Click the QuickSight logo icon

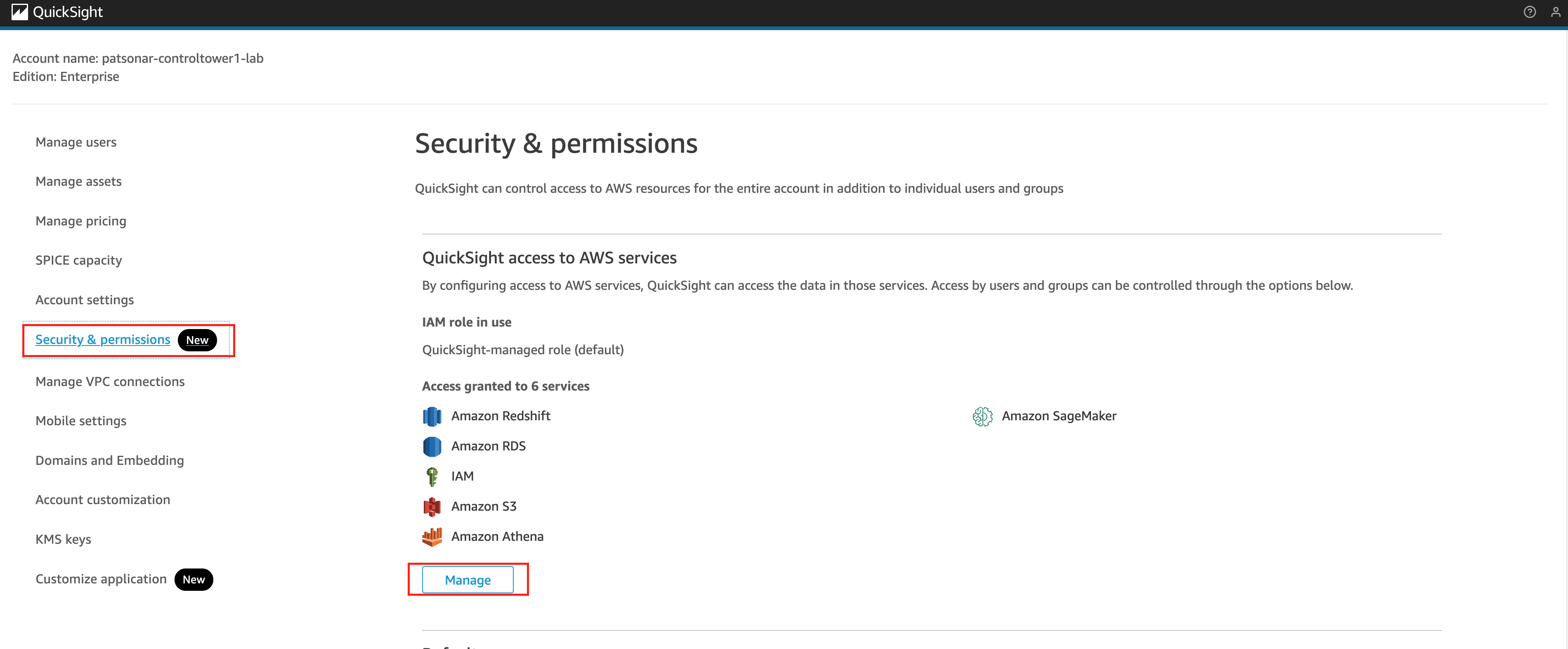click(x=19, y=12)
